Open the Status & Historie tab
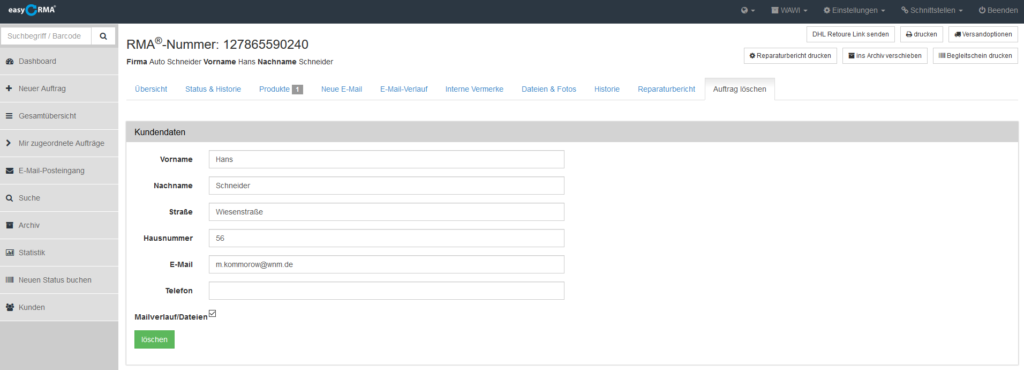 point(213,89)
